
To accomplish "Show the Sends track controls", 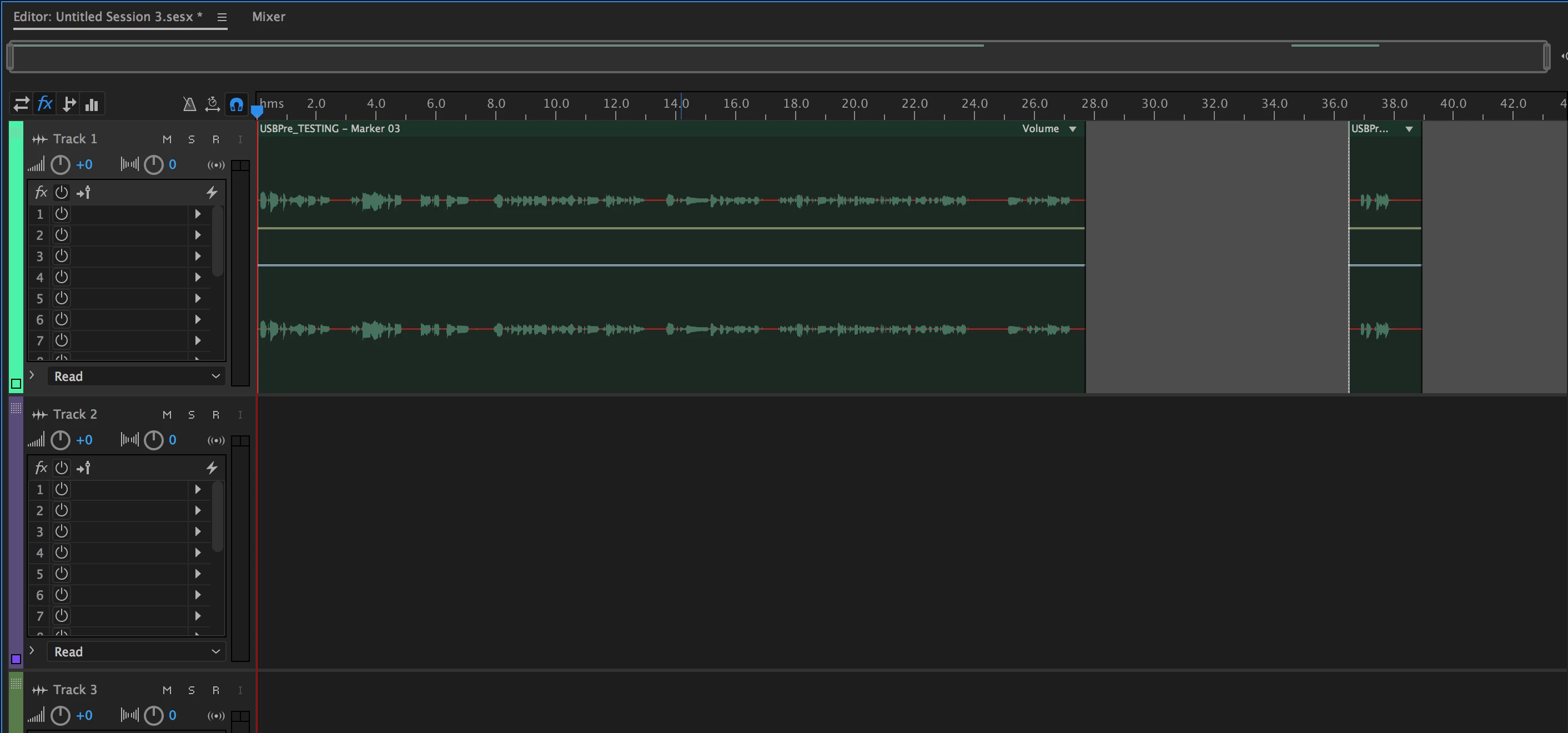I will (x=69, y=104).
